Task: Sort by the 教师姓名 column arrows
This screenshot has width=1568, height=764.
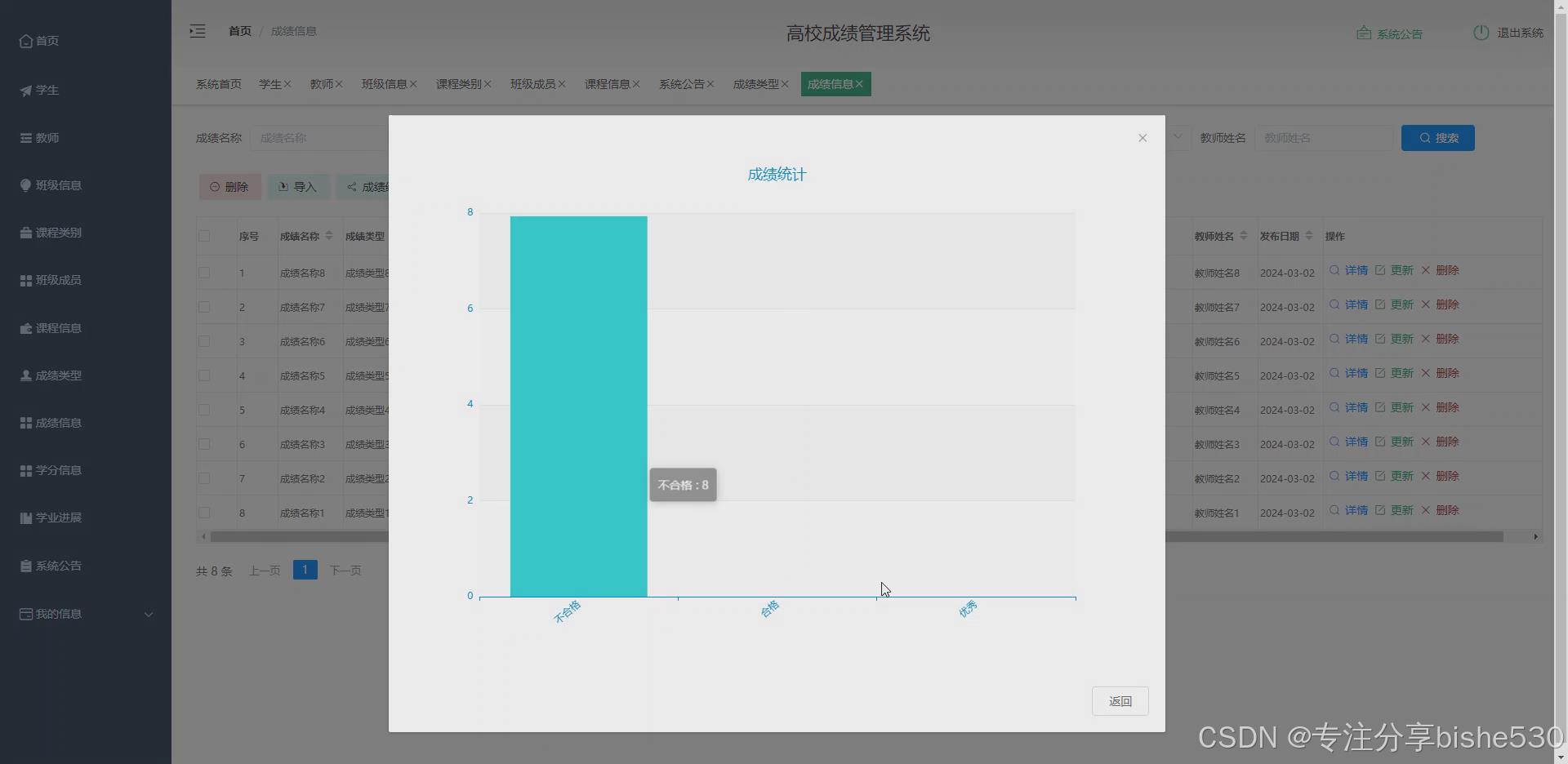Action: click(x=1244, y=236)
